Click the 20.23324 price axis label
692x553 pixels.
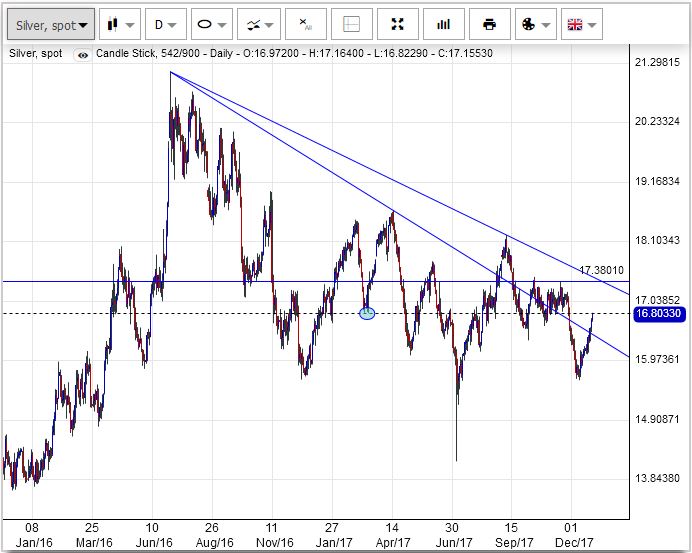click(657, 122)
